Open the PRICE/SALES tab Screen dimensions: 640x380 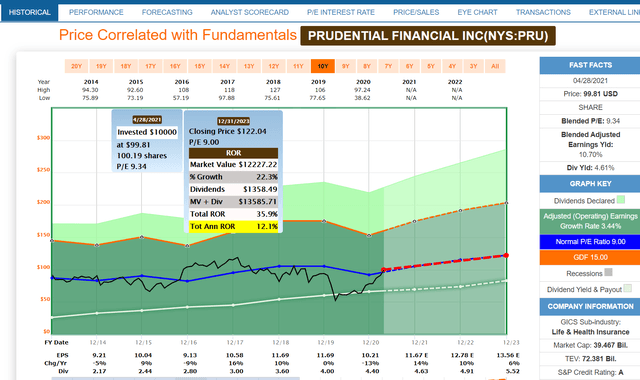point(416,12)
